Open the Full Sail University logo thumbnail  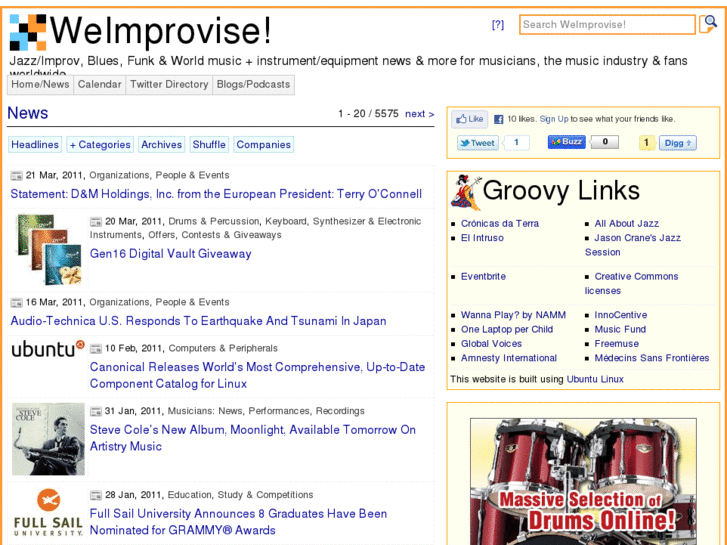(x=48, y=513)
